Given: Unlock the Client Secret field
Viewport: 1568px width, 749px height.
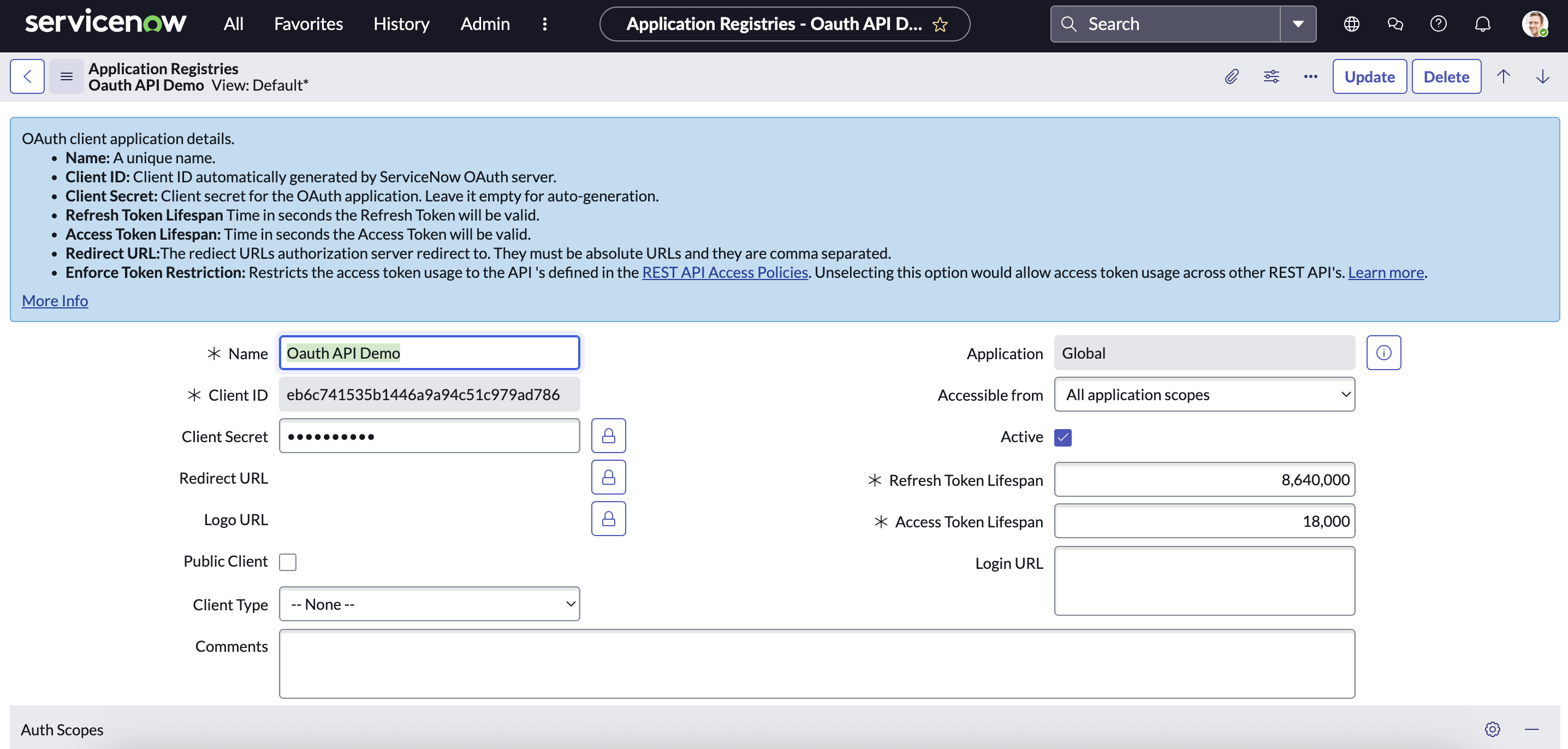Looking at the screenshot, I should pyautogui.click(x=608, y=436).
